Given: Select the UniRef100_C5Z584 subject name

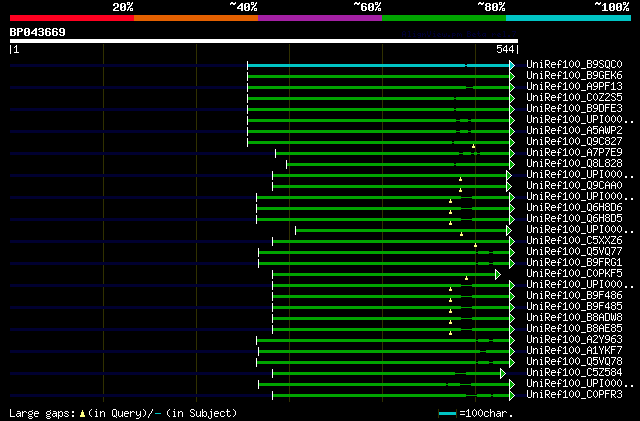Looking at the screenshot, I should click(574, 373).
